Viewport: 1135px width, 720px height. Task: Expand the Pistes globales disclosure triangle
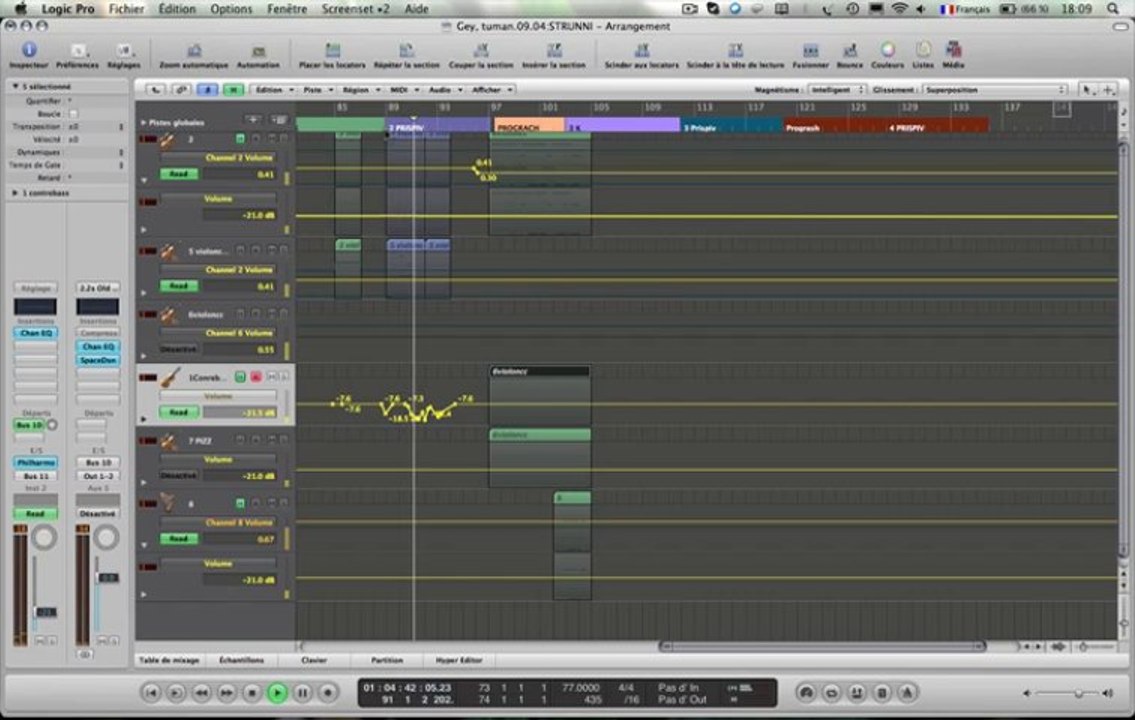pos(143,122)
